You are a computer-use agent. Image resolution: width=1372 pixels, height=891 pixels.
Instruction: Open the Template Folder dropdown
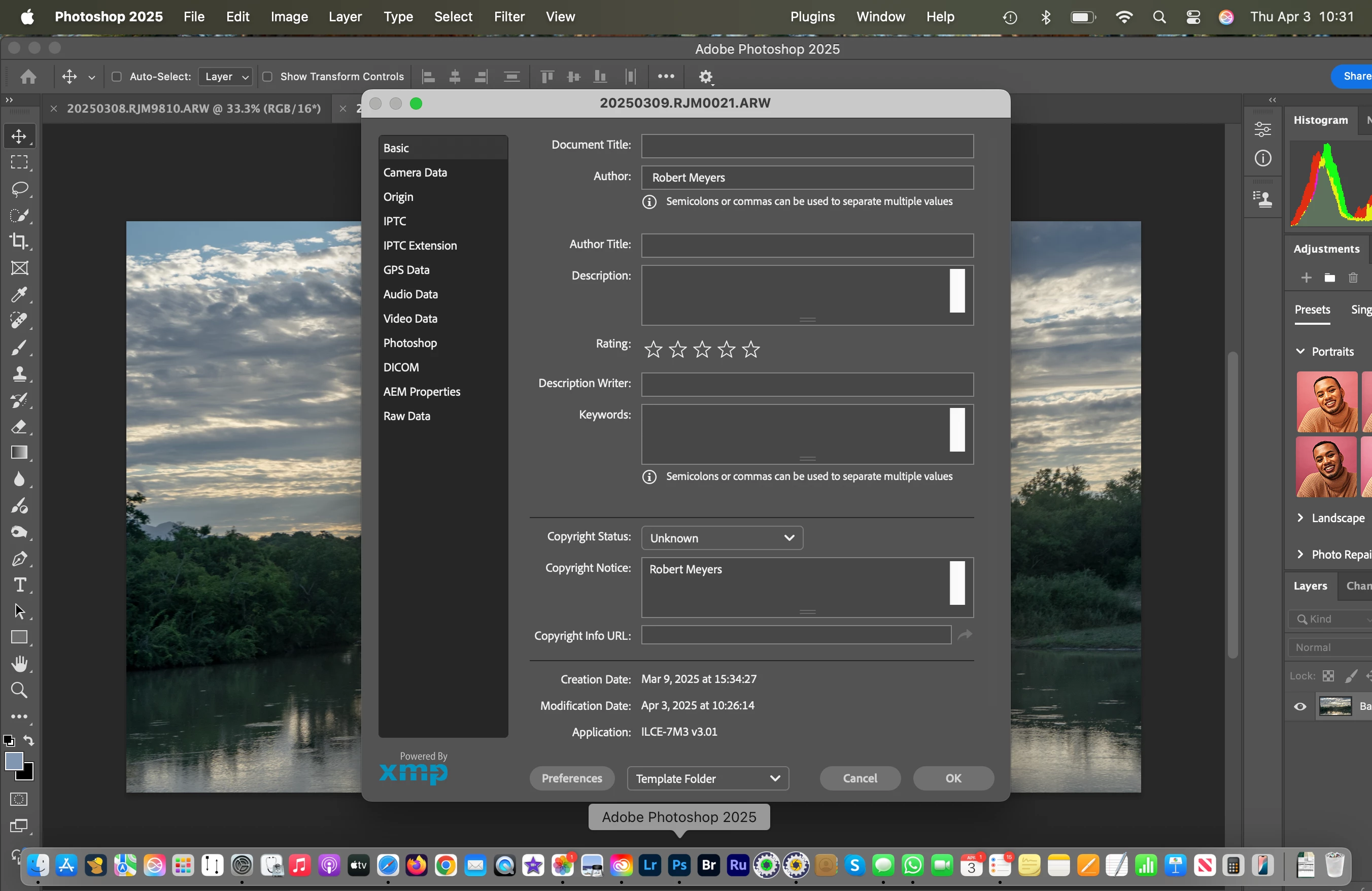click(707, 779)
